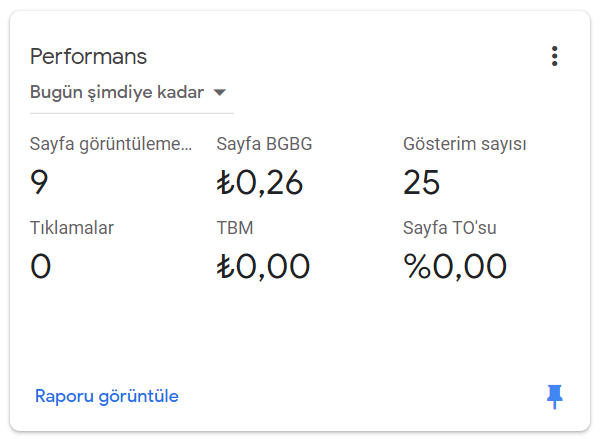This screenshot has width=602, height=439.
Task: Click the impressions value 25
Action: (421, 182)
